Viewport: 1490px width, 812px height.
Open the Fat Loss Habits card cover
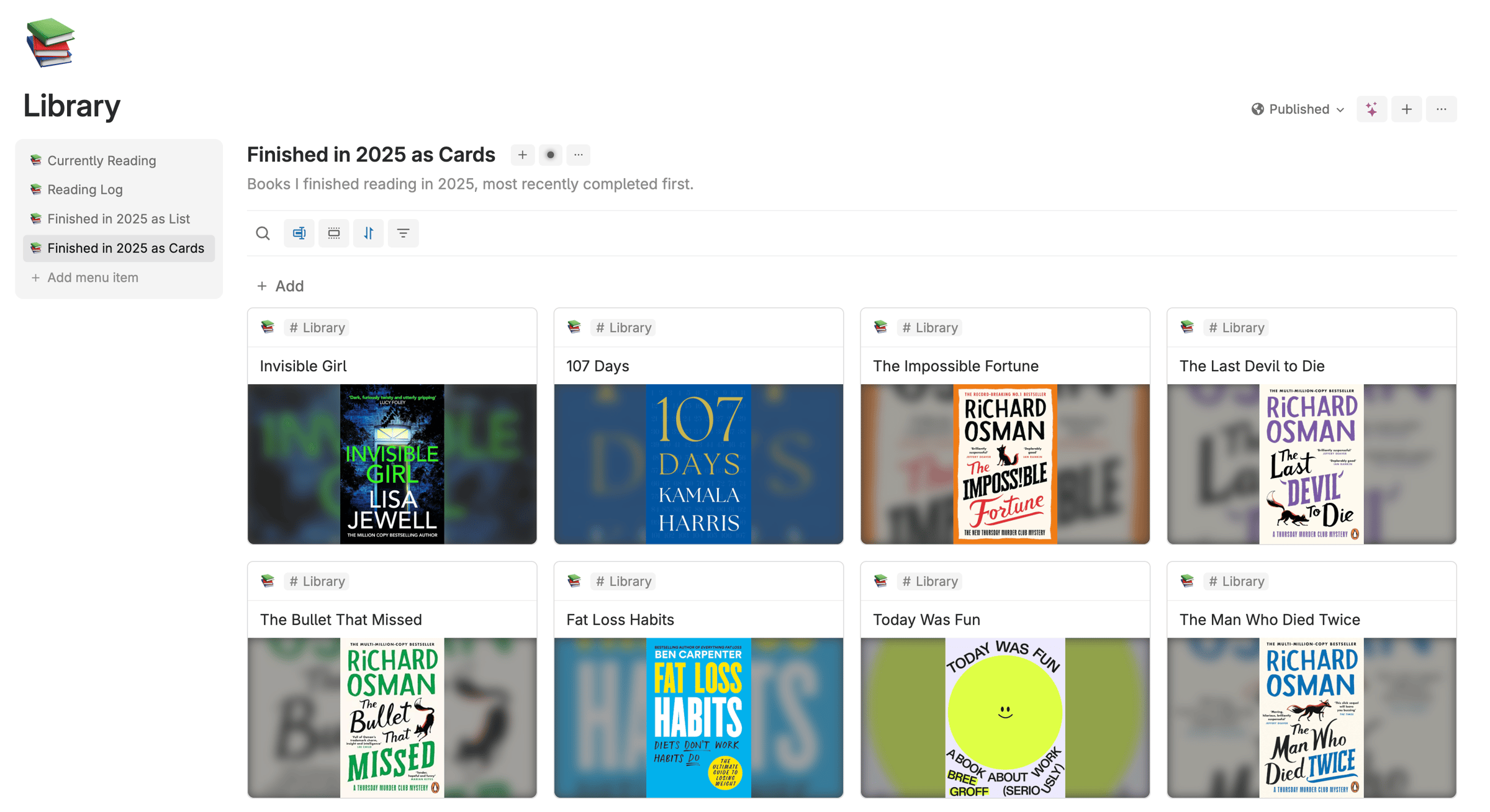698,717
